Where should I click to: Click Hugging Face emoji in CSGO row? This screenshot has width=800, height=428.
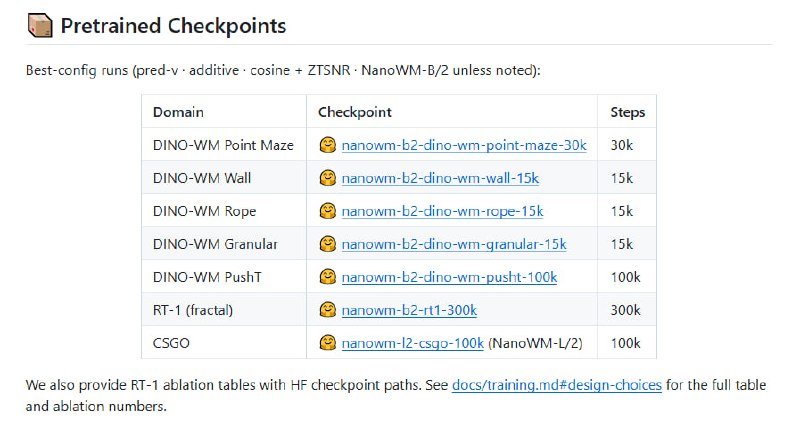(x=328, y=343)
